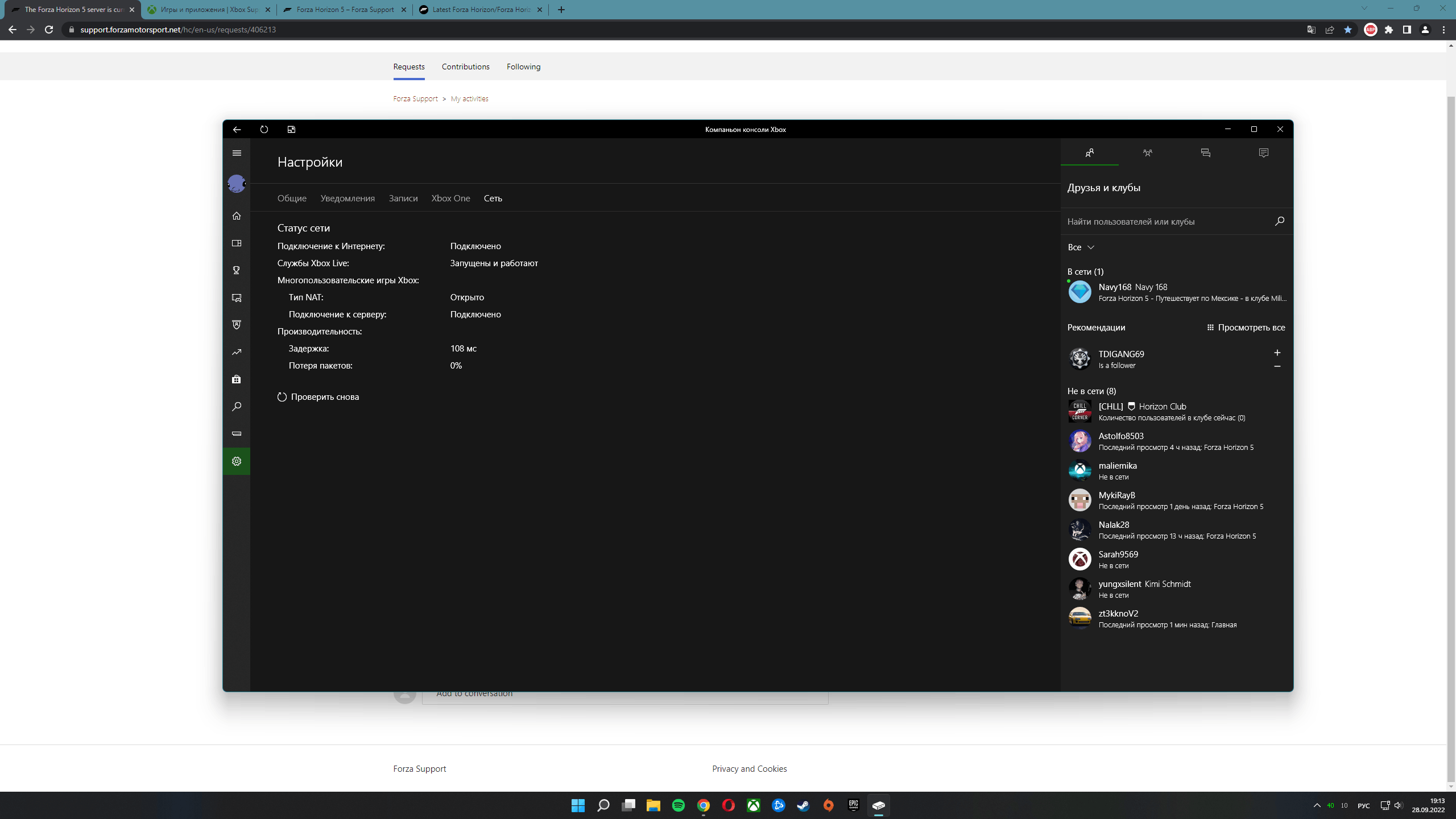1456x819 pixels.
Task: Open the hamburger menu in Xbox Companion
Action: (x=237, y=153)
